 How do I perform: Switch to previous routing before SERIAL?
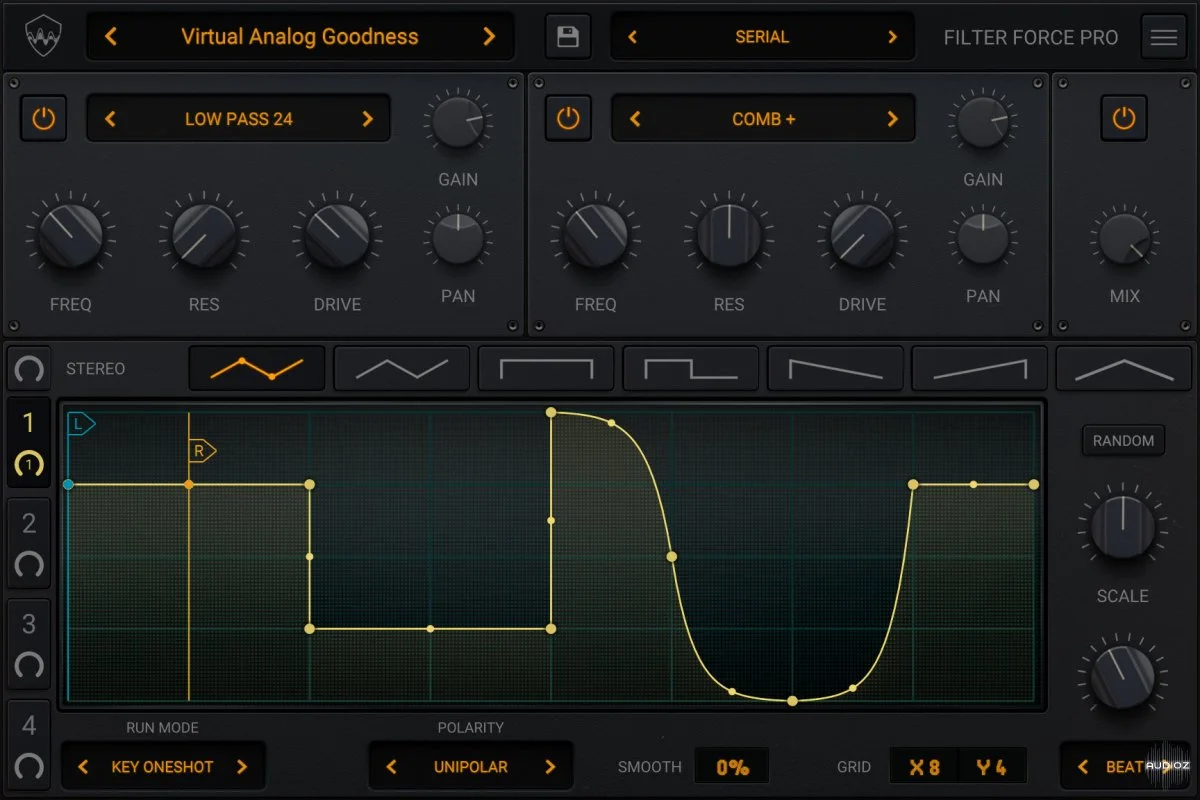point(632,37)
